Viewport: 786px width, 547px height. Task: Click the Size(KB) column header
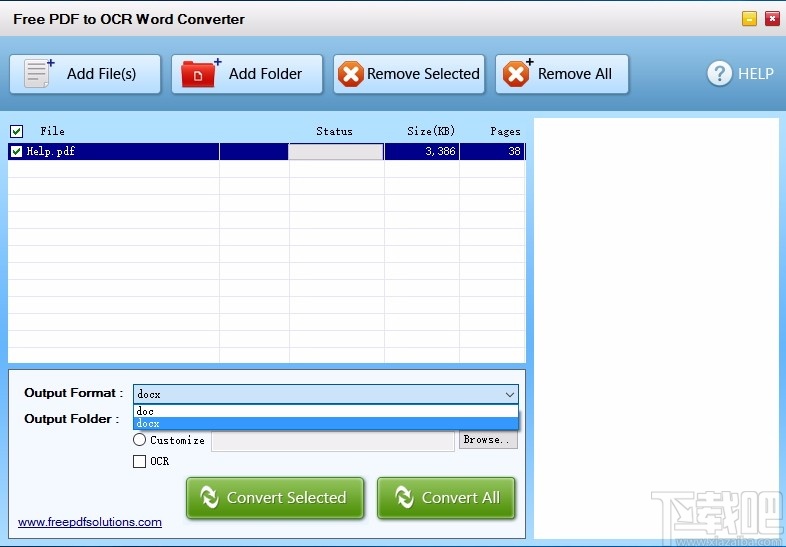click(x=431, y=131)
